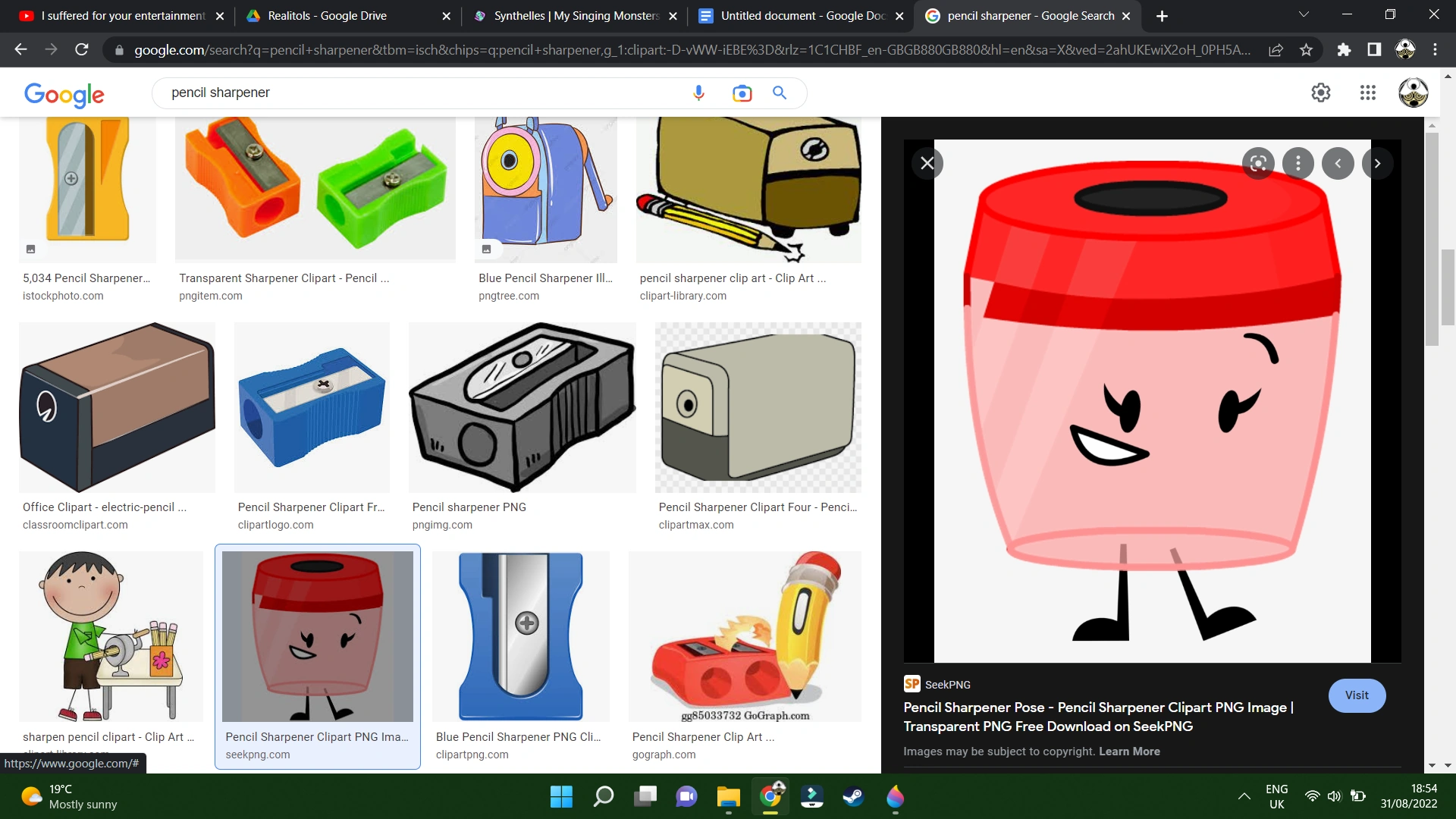The image size is (1456, 819).
Task: Open the Google account profile avatar
Action: [x=1414, y=93]
